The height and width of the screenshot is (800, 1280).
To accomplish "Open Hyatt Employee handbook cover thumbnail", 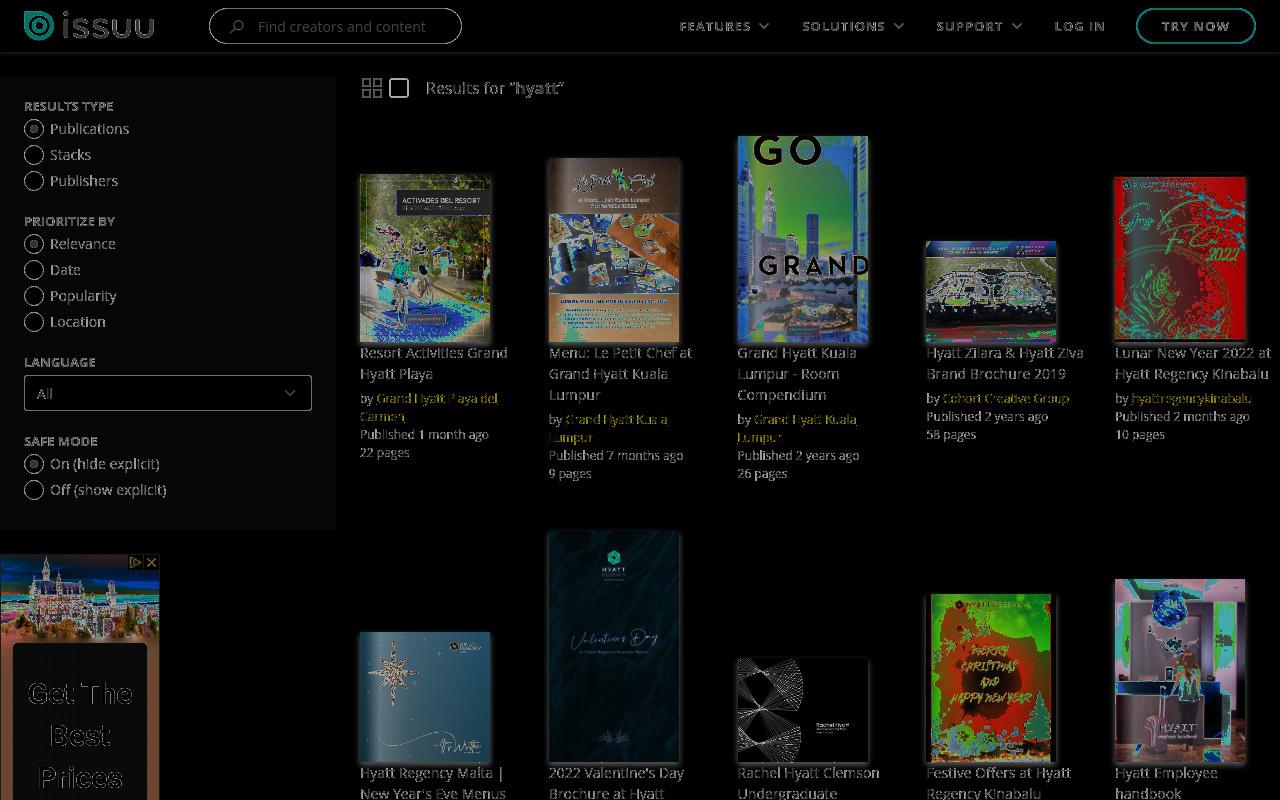I will [1180, 671].
